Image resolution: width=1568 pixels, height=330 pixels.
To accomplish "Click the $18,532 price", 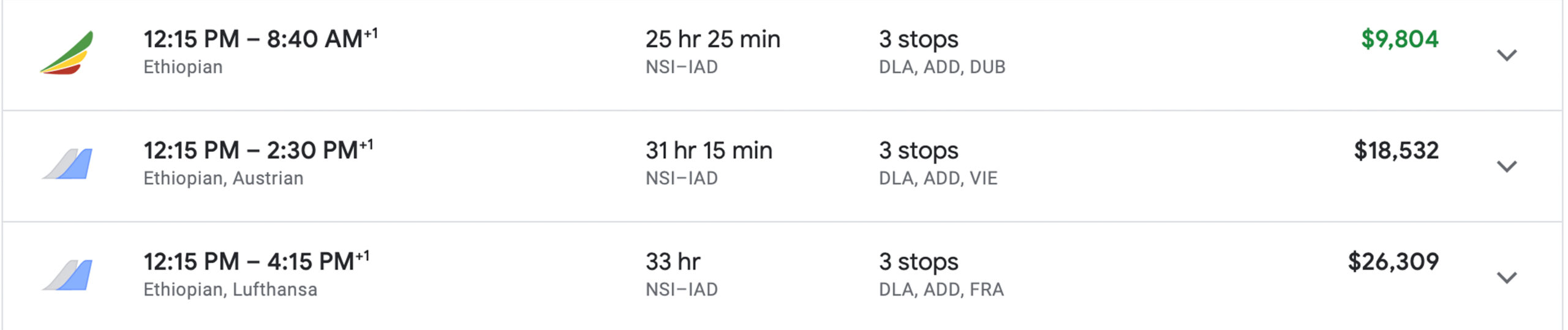I will [x=1396, y=151].
